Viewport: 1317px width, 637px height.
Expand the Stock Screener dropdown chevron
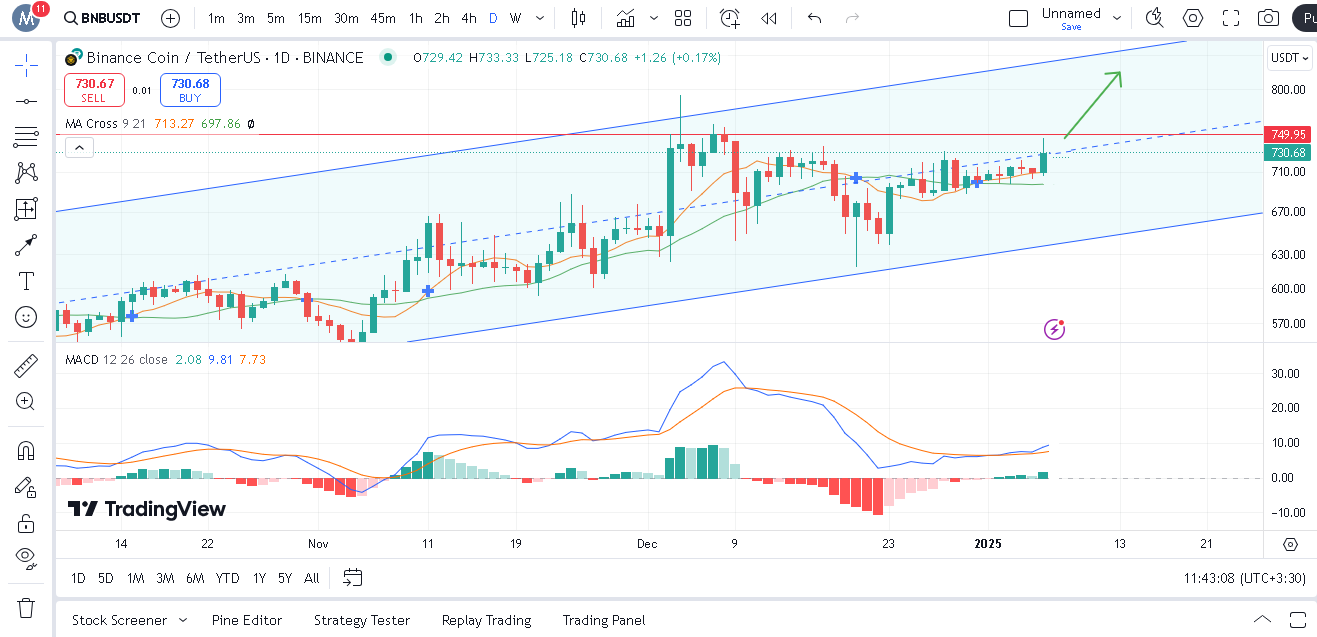pyautogui.click(x=183, y=620)
